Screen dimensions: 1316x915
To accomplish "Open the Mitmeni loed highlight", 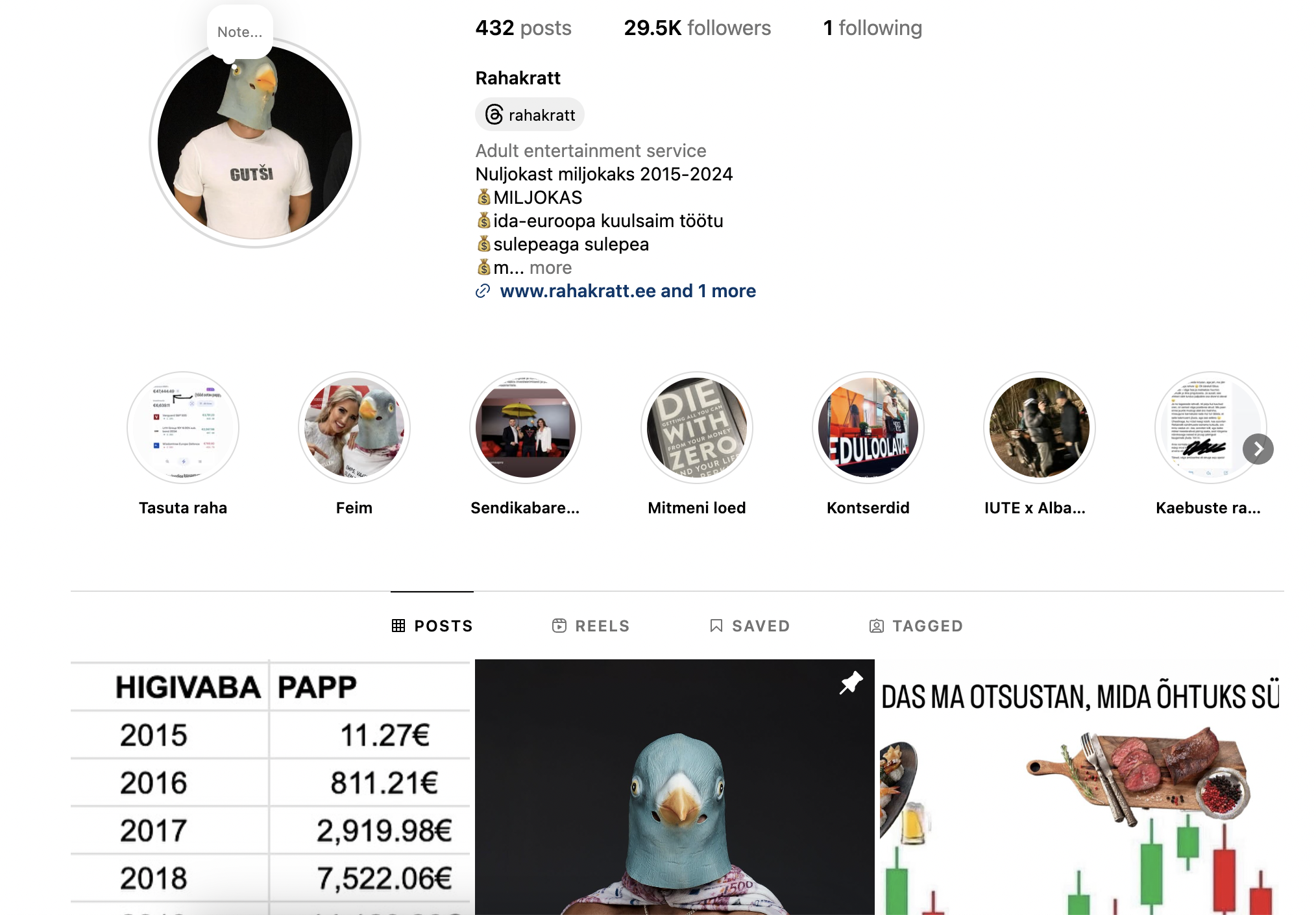I will pyautogui.click(x=697, y=445).
